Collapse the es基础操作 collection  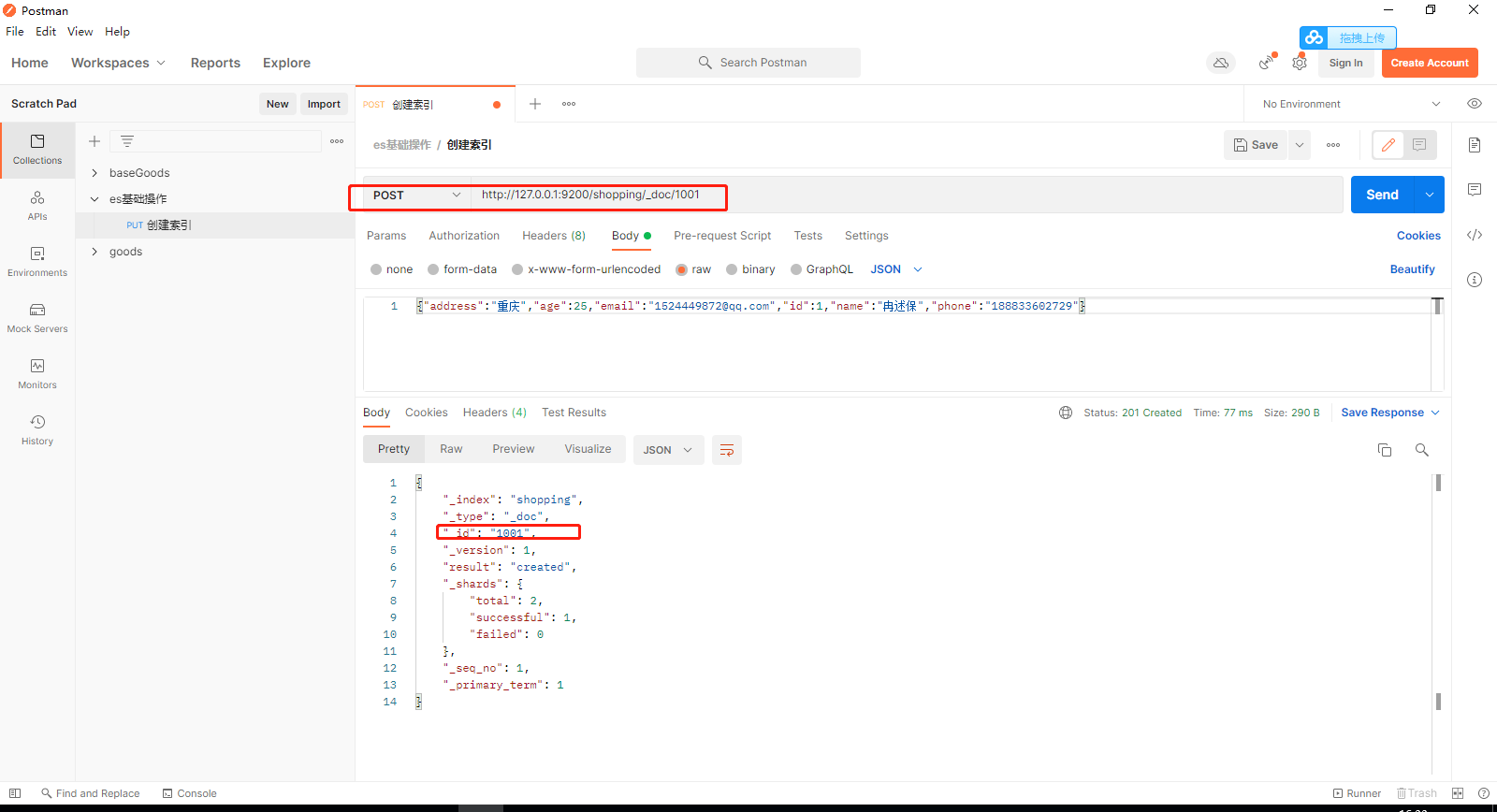point(94,199)
